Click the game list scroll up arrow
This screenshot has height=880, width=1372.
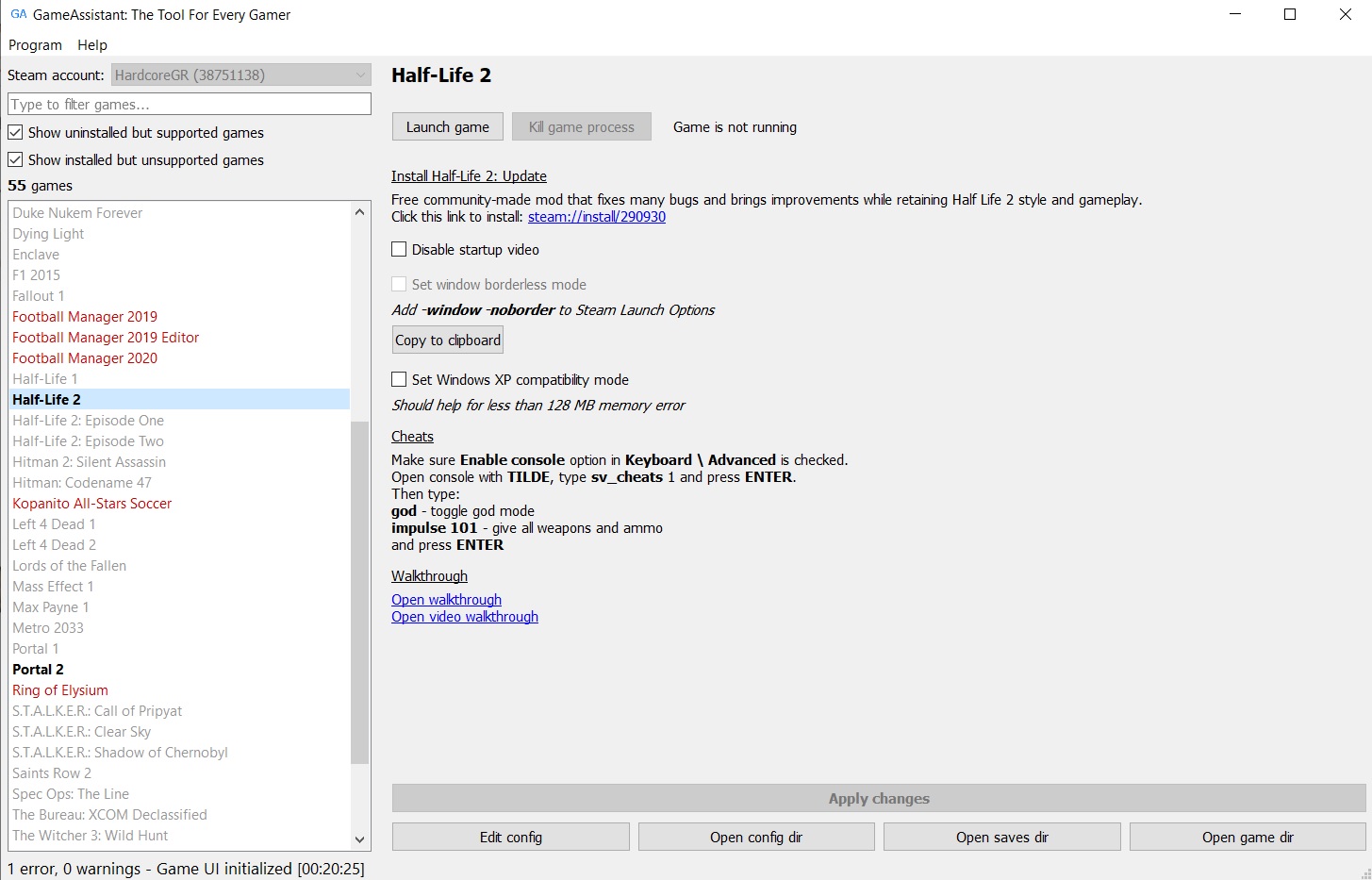point(359,212)
